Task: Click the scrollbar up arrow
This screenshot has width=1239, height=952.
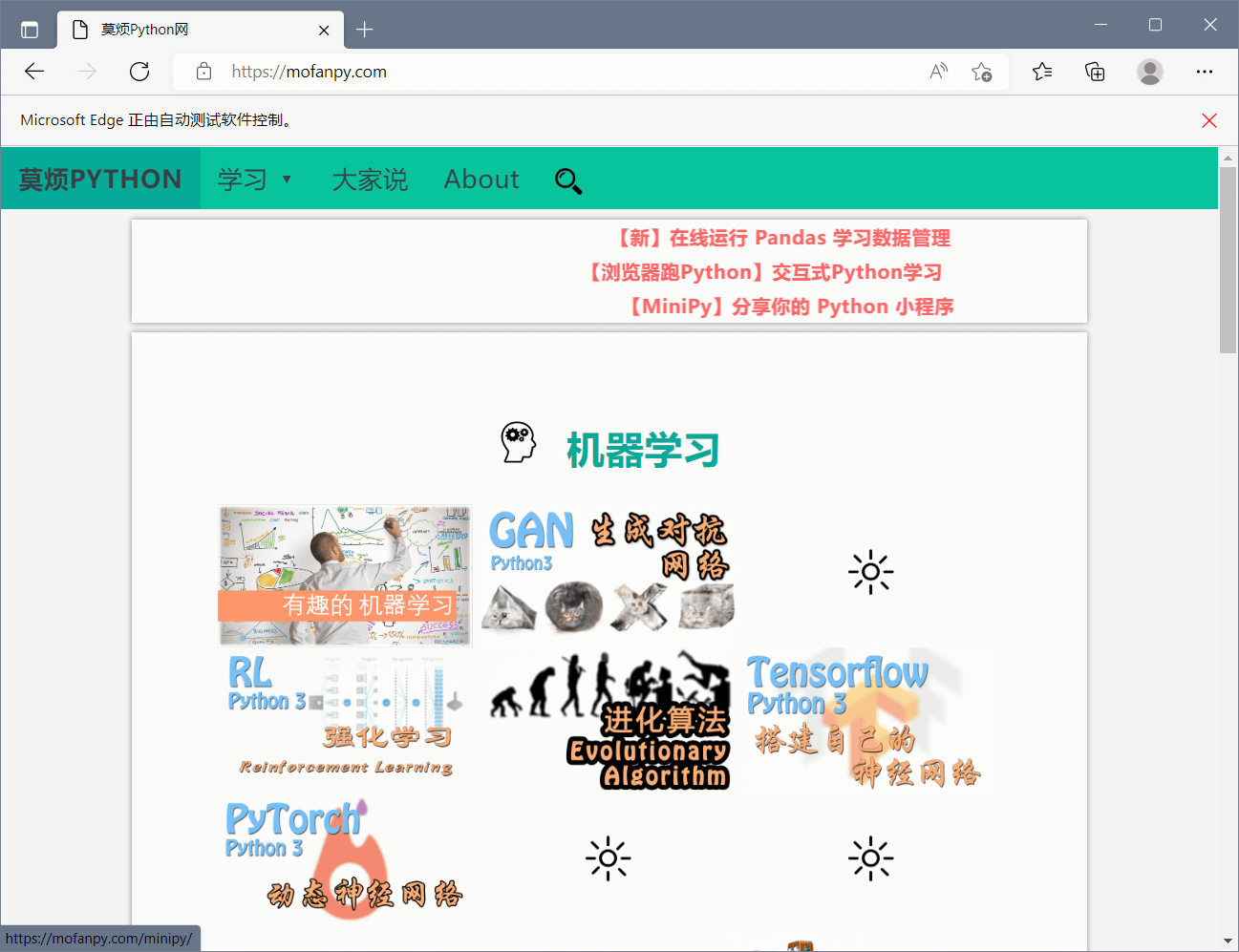Action: pos(1228,158)
